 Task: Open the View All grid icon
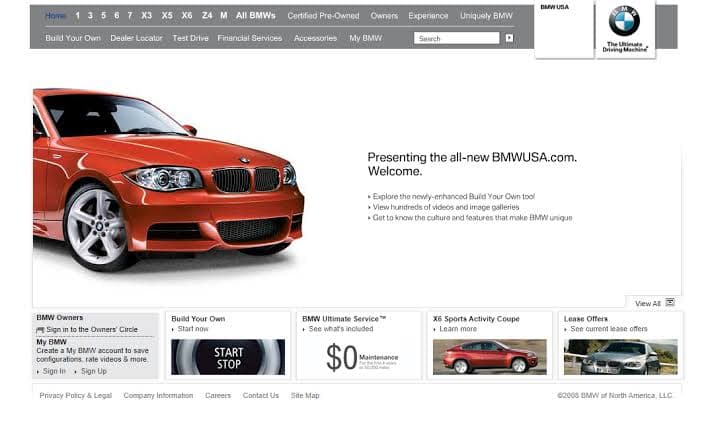pyautogui.click(x=670, y=302)
